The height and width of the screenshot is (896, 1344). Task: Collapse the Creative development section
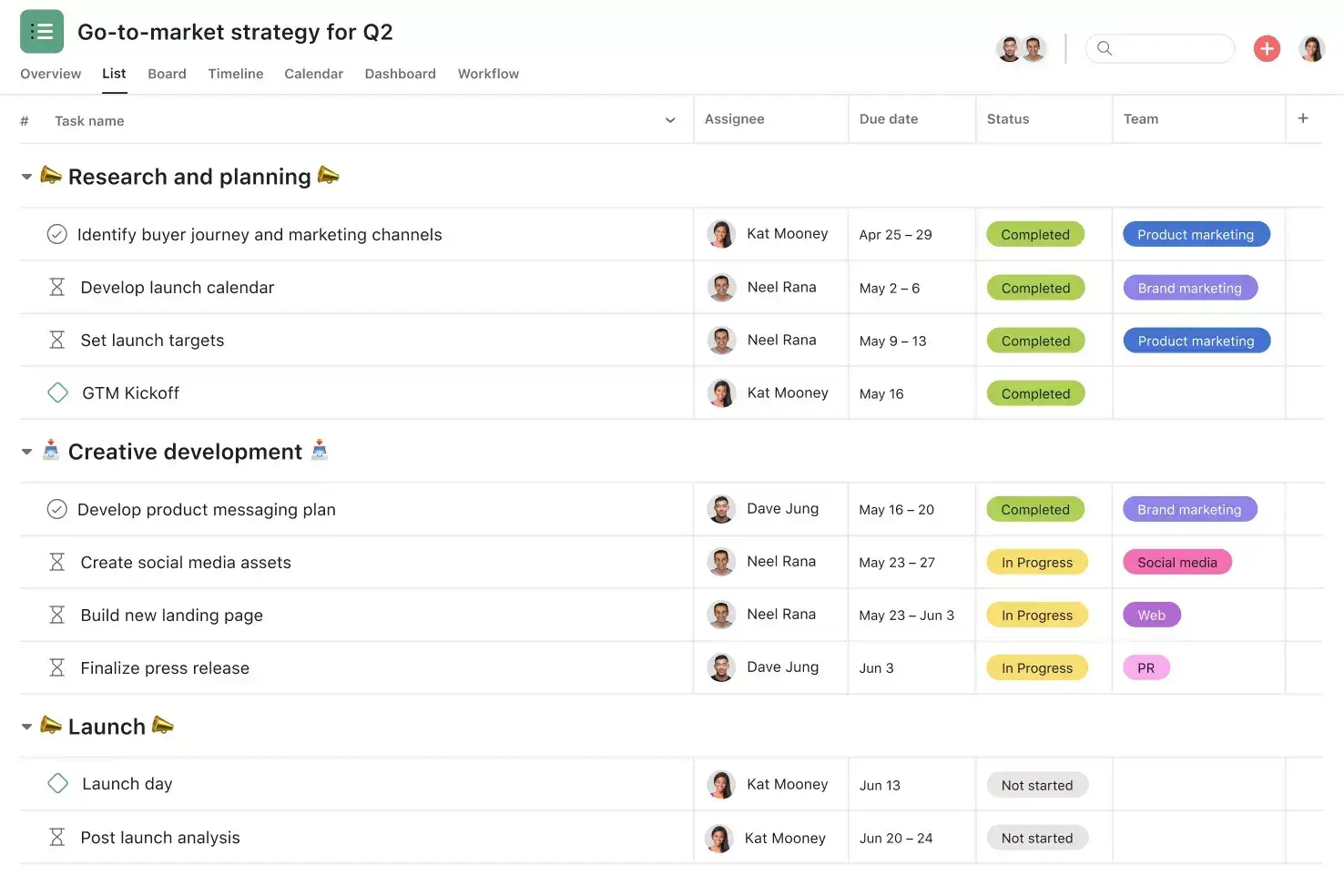26,452
